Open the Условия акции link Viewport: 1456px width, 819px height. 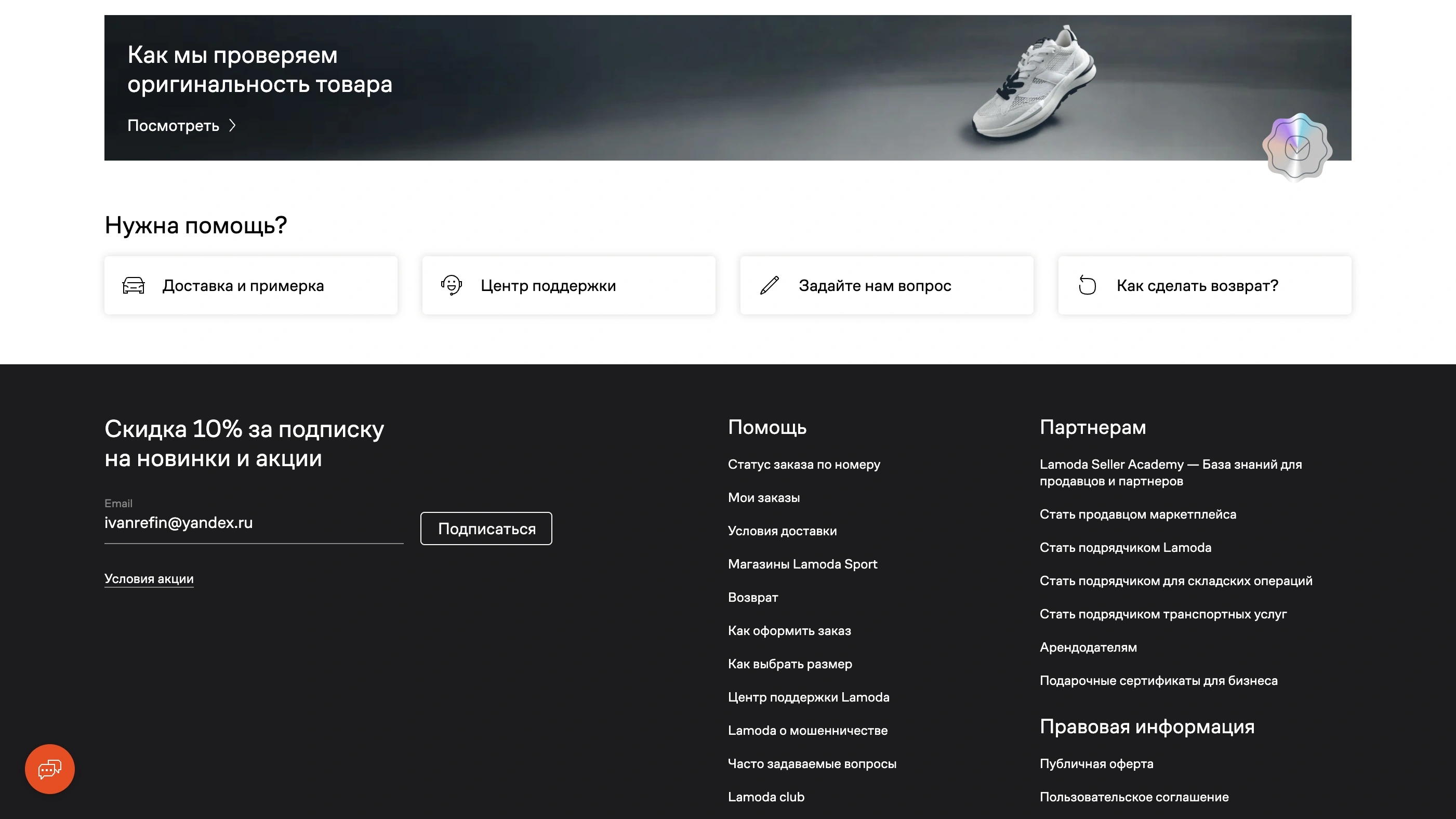point(149,579)
